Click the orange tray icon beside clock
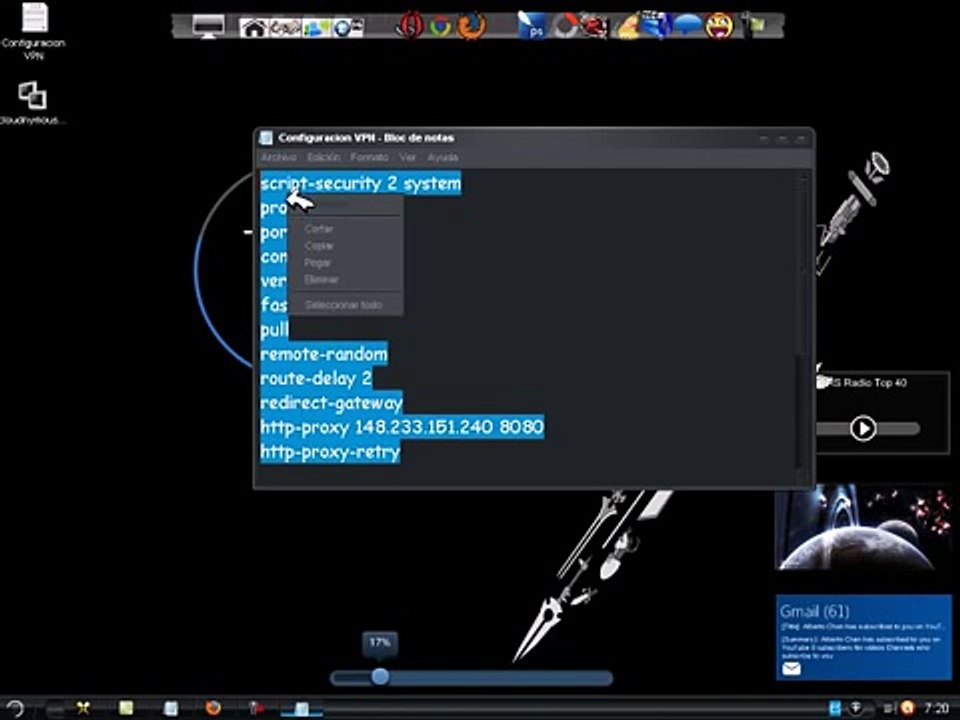This screenshot has height=720, width=960. point(907,708)
